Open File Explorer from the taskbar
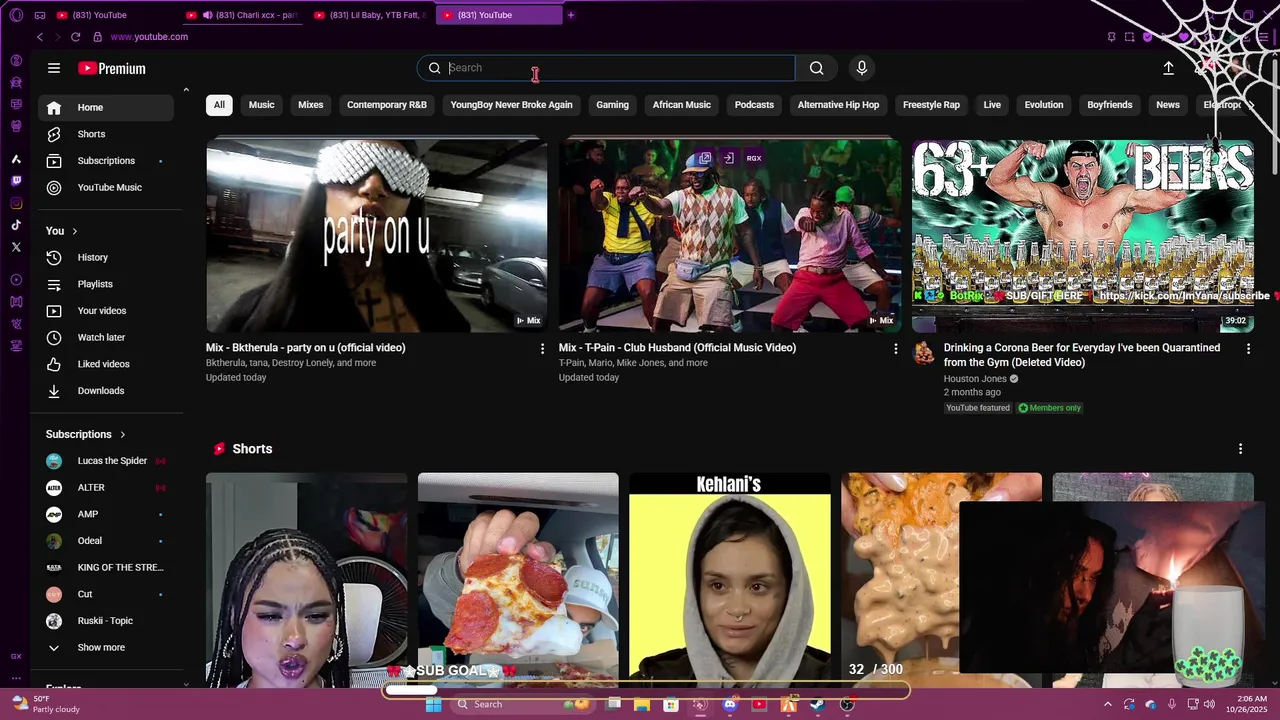The image size is (1280, 720). (642, 705)
